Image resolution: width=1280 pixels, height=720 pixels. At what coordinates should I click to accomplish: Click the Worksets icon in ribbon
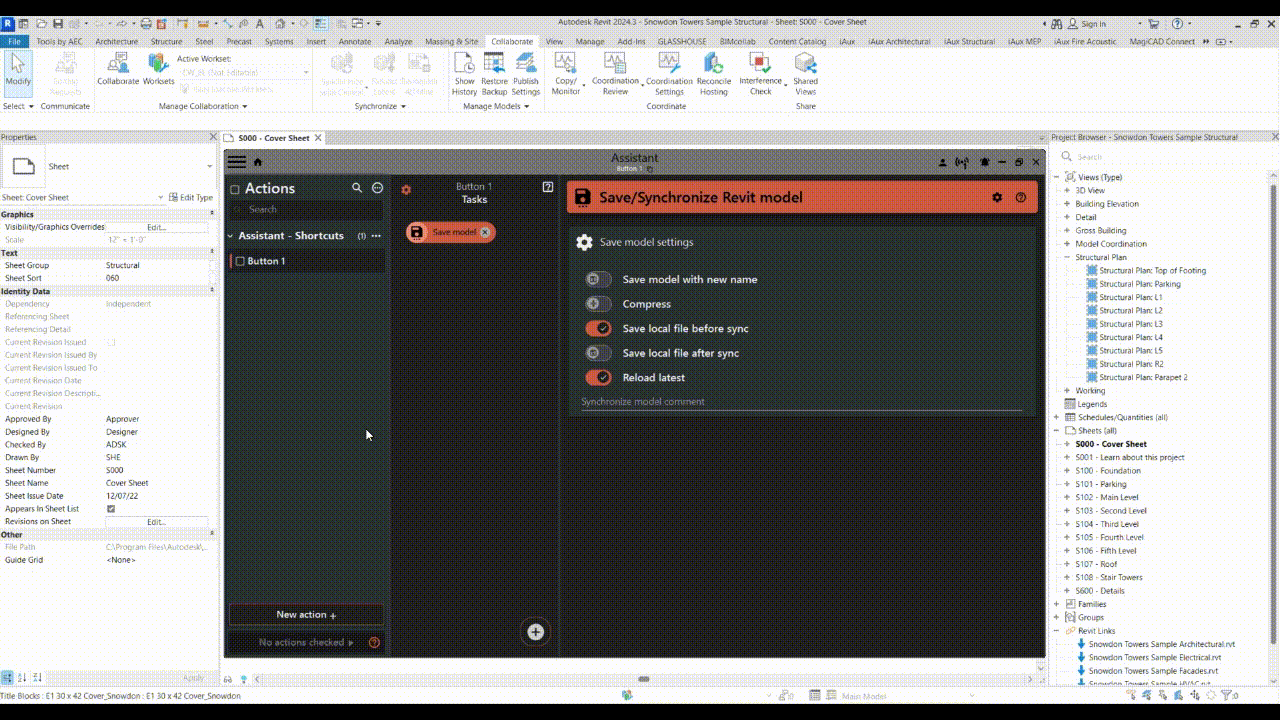point(158,66)
